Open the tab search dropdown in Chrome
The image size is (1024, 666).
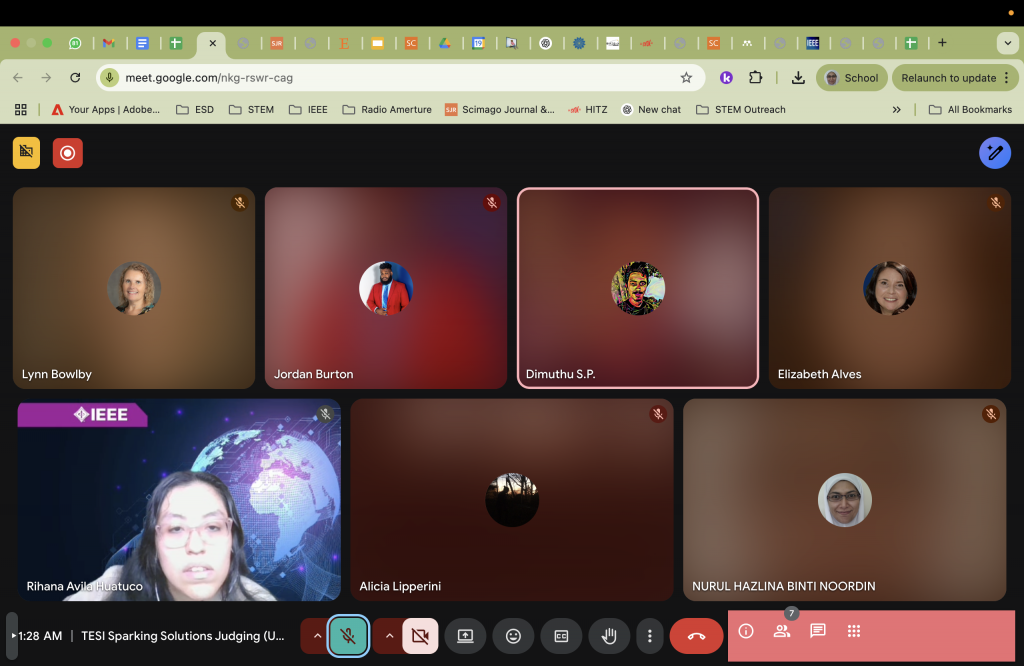[1007, 43]
